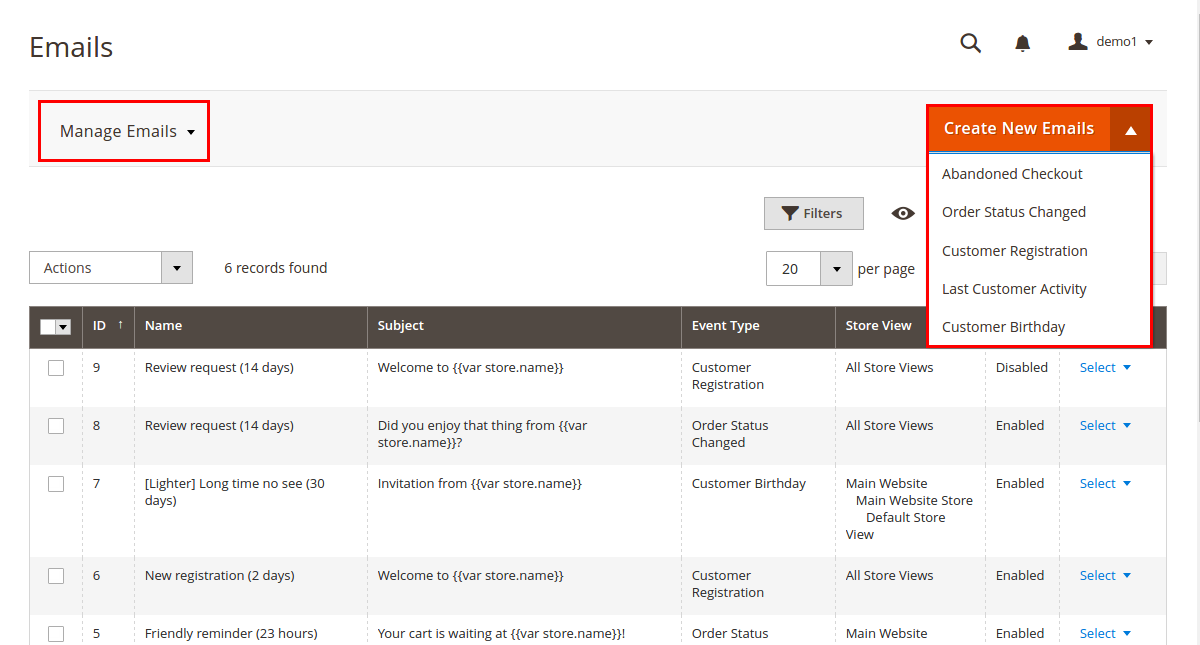Click the '[Lighter] Long time no see (30 days)' name

(x=235, y=492)
